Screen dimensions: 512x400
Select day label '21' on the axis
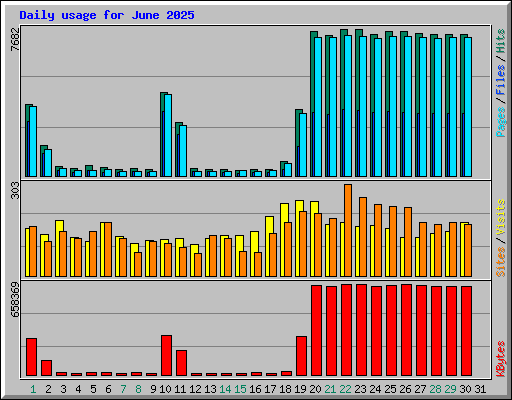pos(330,389)
